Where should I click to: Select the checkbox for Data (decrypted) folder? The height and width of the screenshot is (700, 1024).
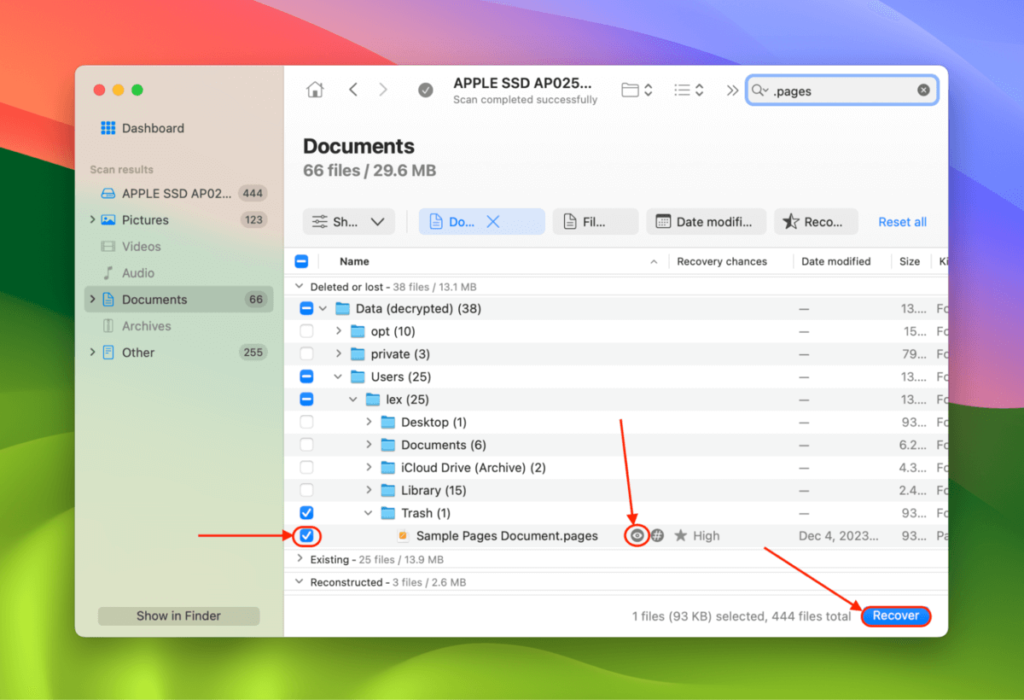pyautogui.click(x=306, y=308)
